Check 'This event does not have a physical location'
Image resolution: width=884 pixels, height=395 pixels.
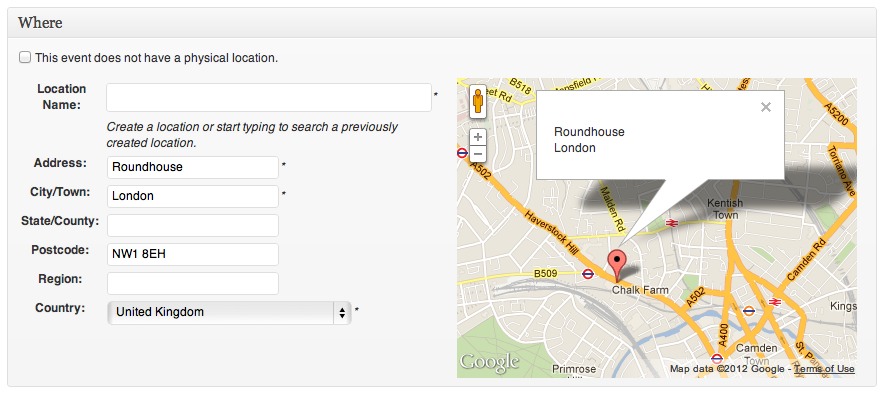point(25,57)
